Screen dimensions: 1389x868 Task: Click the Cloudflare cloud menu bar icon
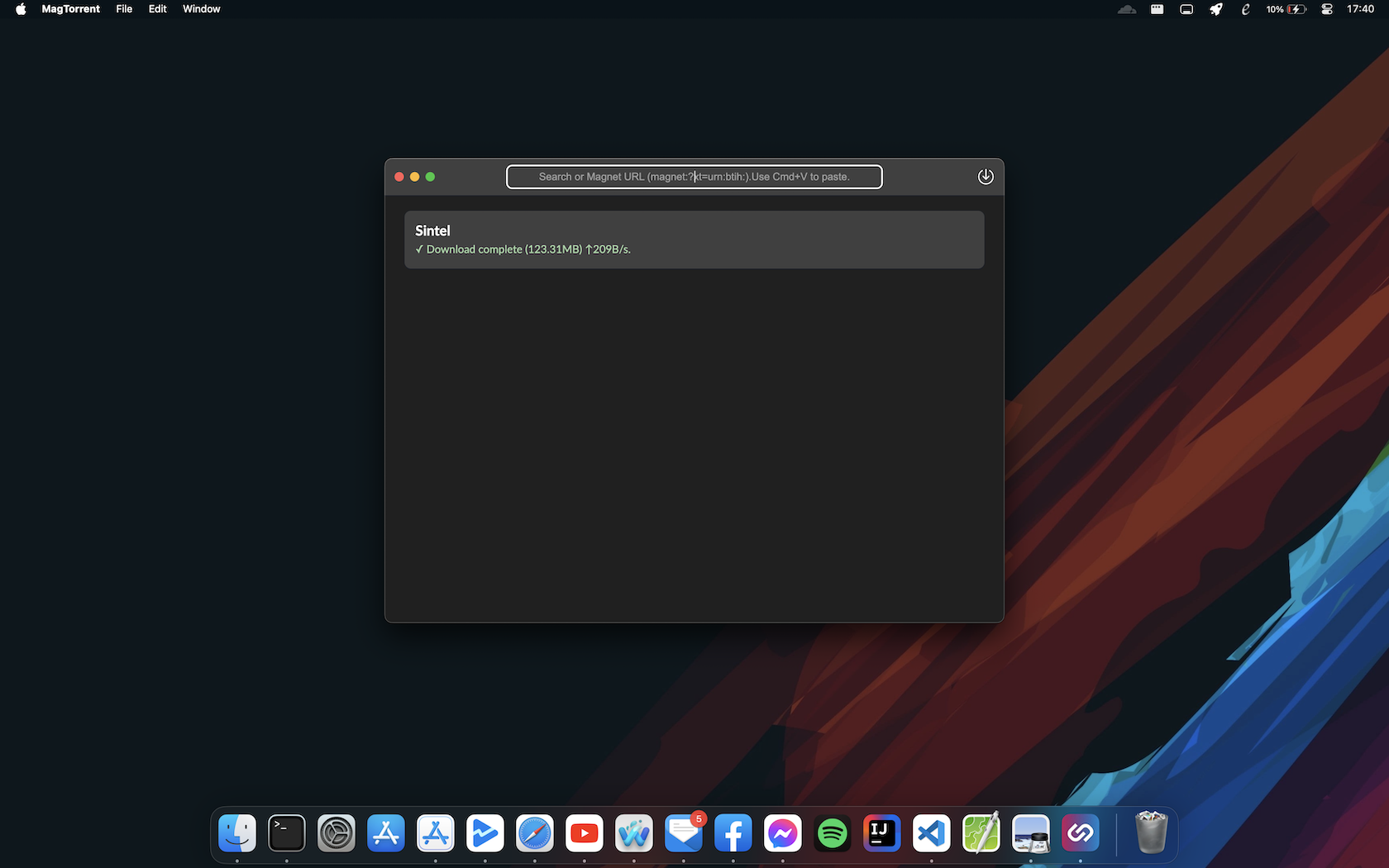point(1126,9)
